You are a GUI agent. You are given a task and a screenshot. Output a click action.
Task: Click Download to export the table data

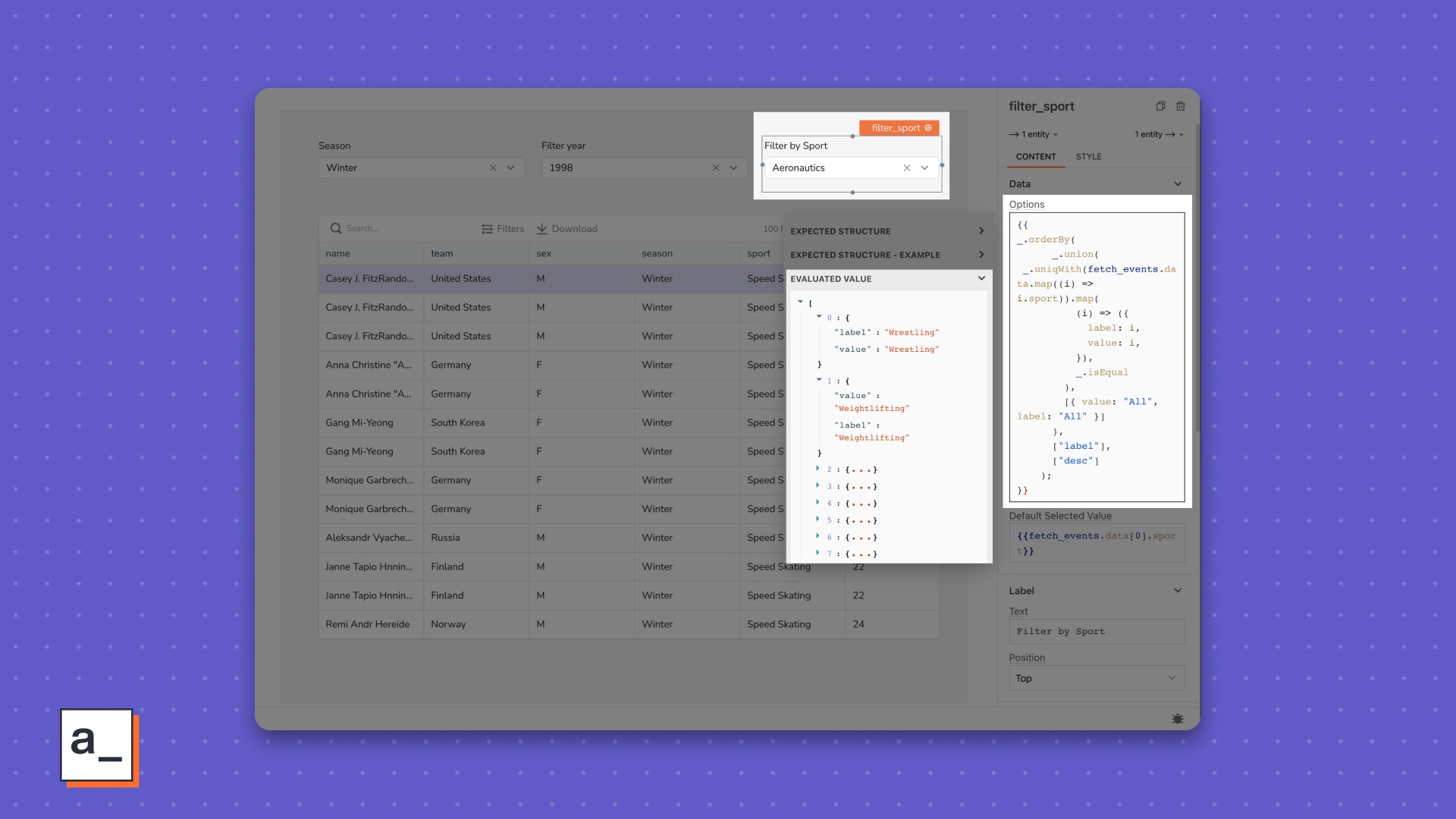(x=567, y=228)
